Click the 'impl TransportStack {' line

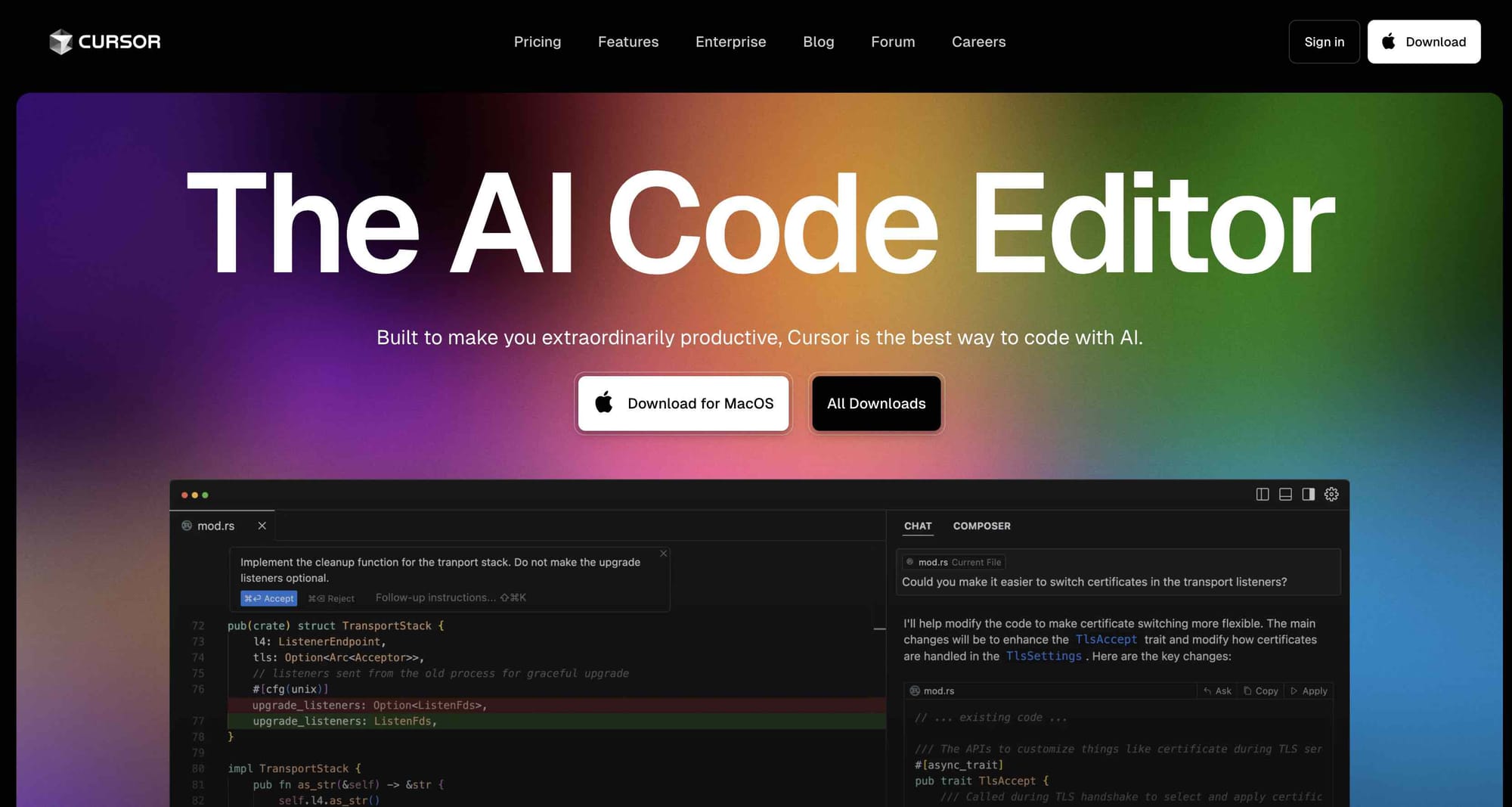[295, 768]
